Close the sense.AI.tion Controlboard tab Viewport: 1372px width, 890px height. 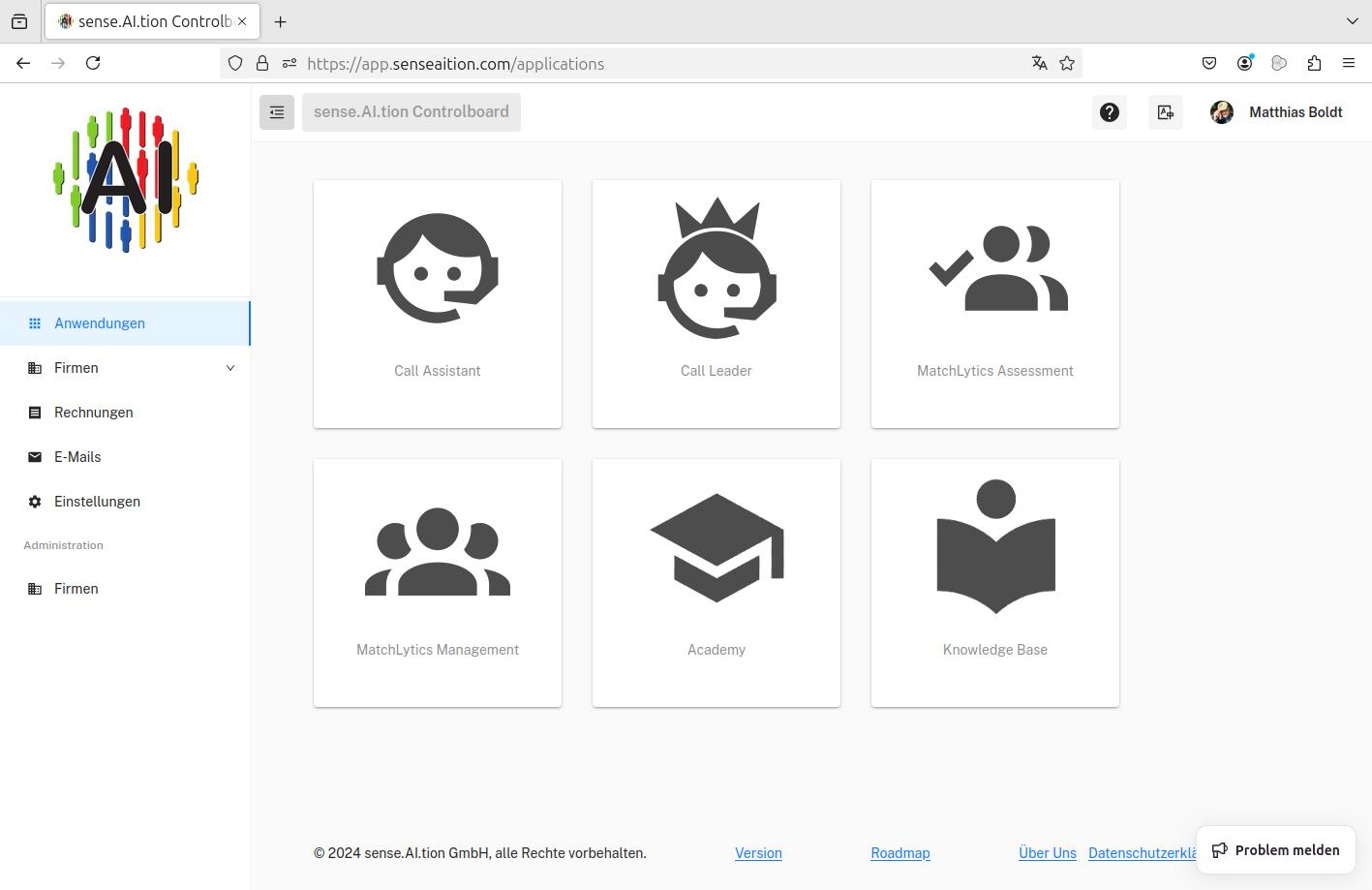pyautogui.click(x=242, y=21)
